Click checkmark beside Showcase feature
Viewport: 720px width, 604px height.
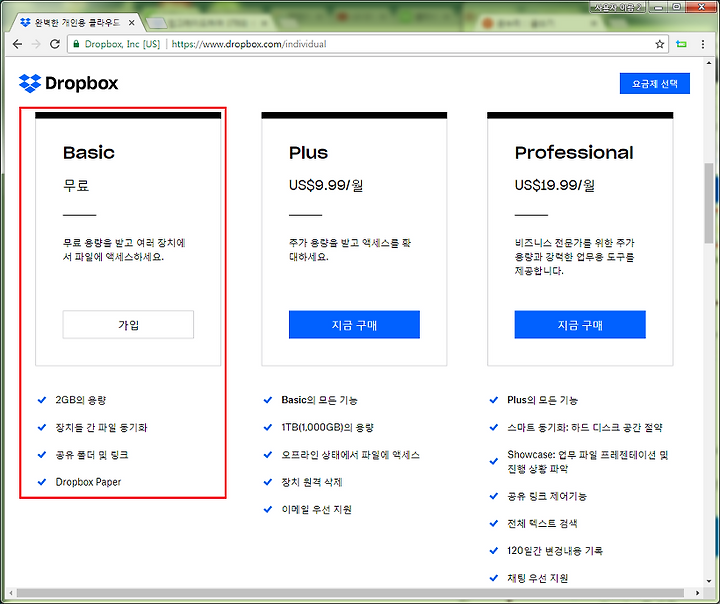[x=494, y=461]
